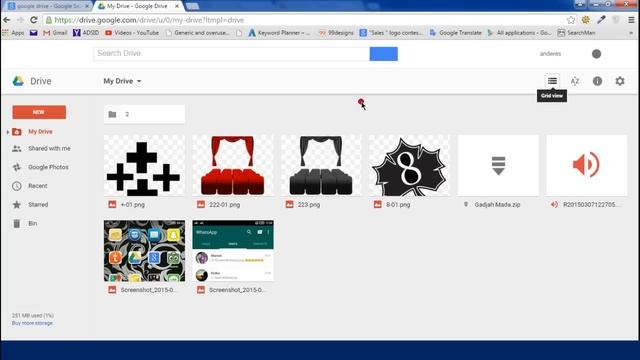The height and width of the screenshot is (360, 640).
Task: Open the Gmail bookmark
Action: click(55, 33)
